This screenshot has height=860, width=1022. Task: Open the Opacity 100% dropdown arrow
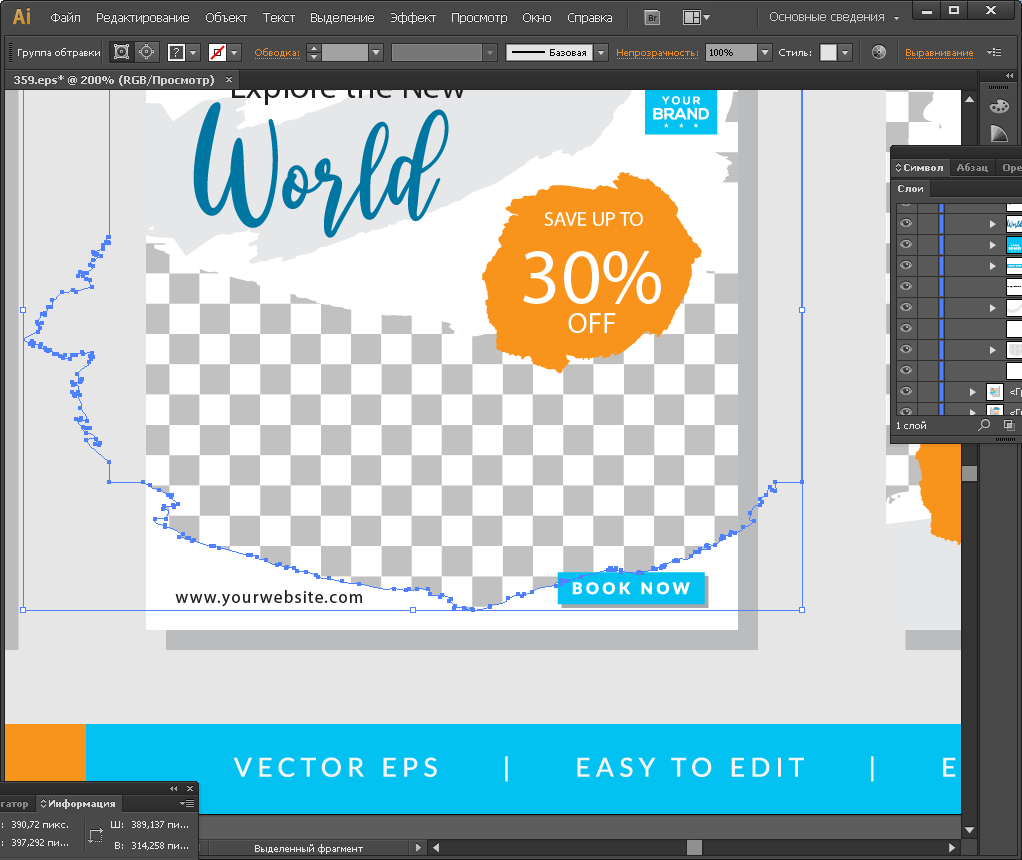click(x=765, y=52)
